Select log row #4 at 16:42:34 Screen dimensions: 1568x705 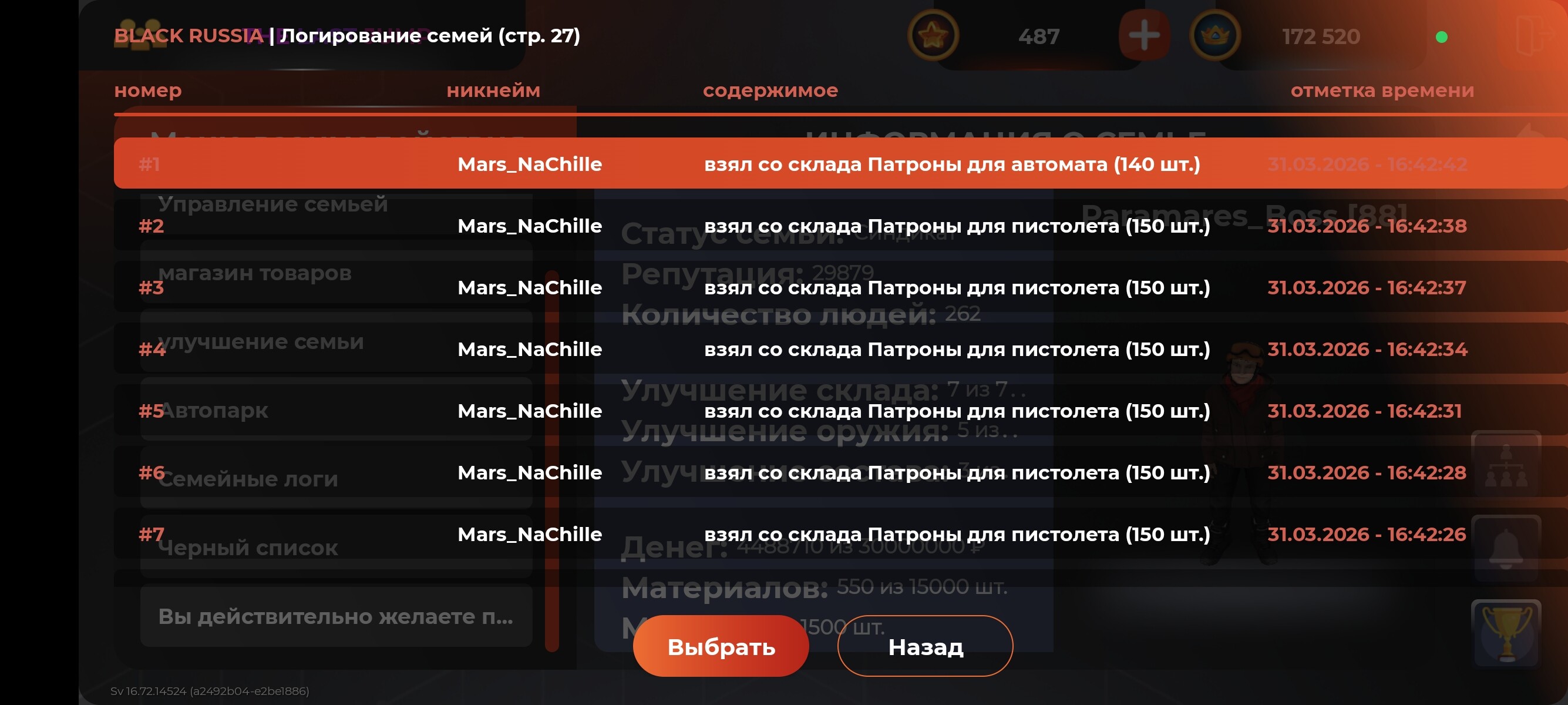pyautogui.click(x=840, y=348)
